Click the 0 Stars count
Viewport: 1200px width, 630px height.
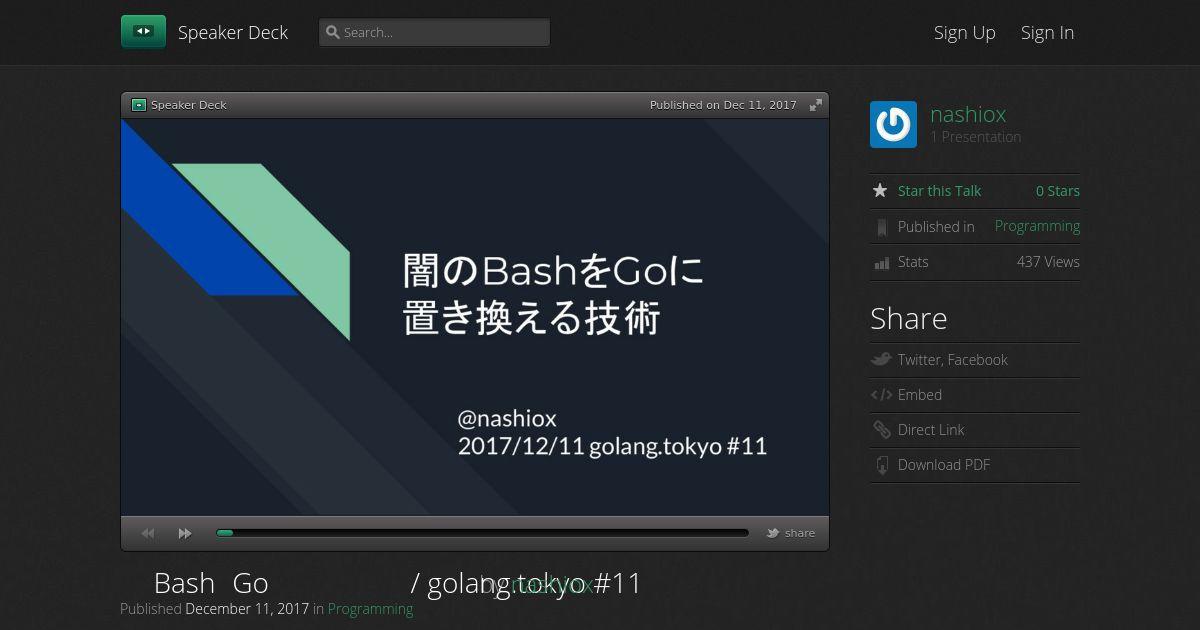point(1058,191)
